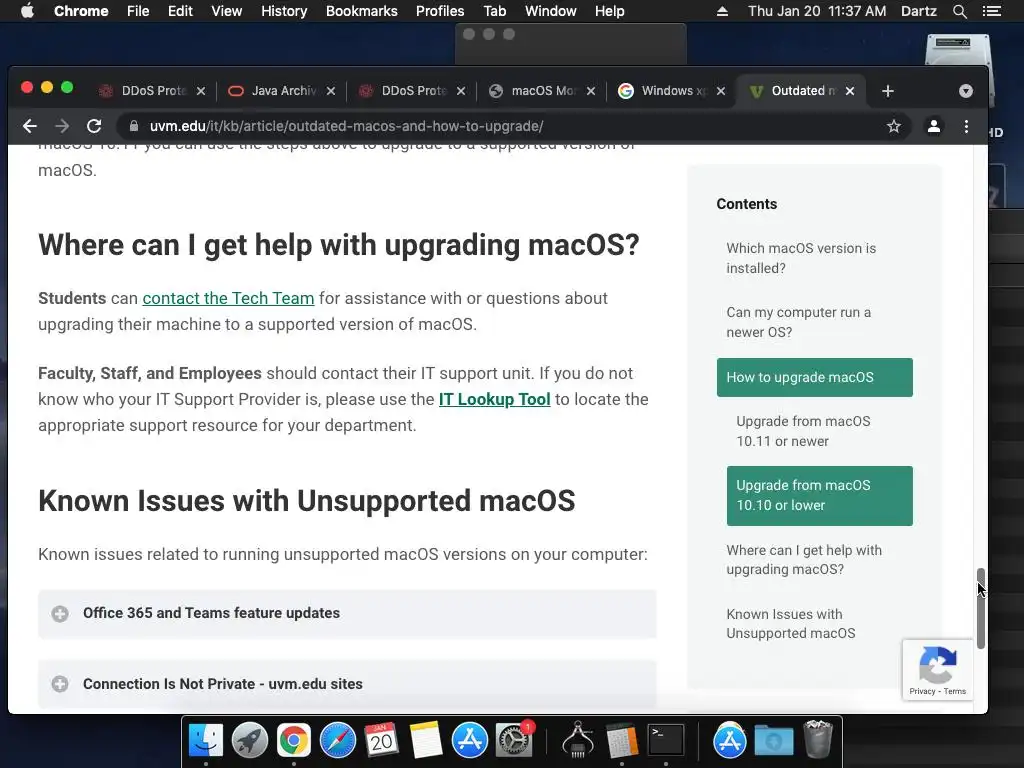
Task: Open the tab search dropdown arrow
Action: tap(966, 91)
